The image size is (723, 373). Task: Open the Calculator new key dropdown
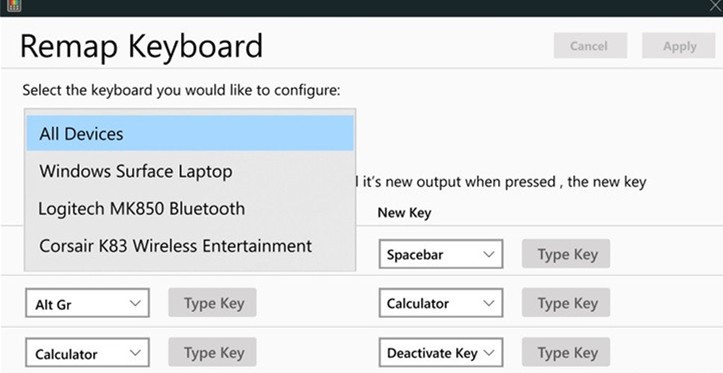tap(441, 303)
